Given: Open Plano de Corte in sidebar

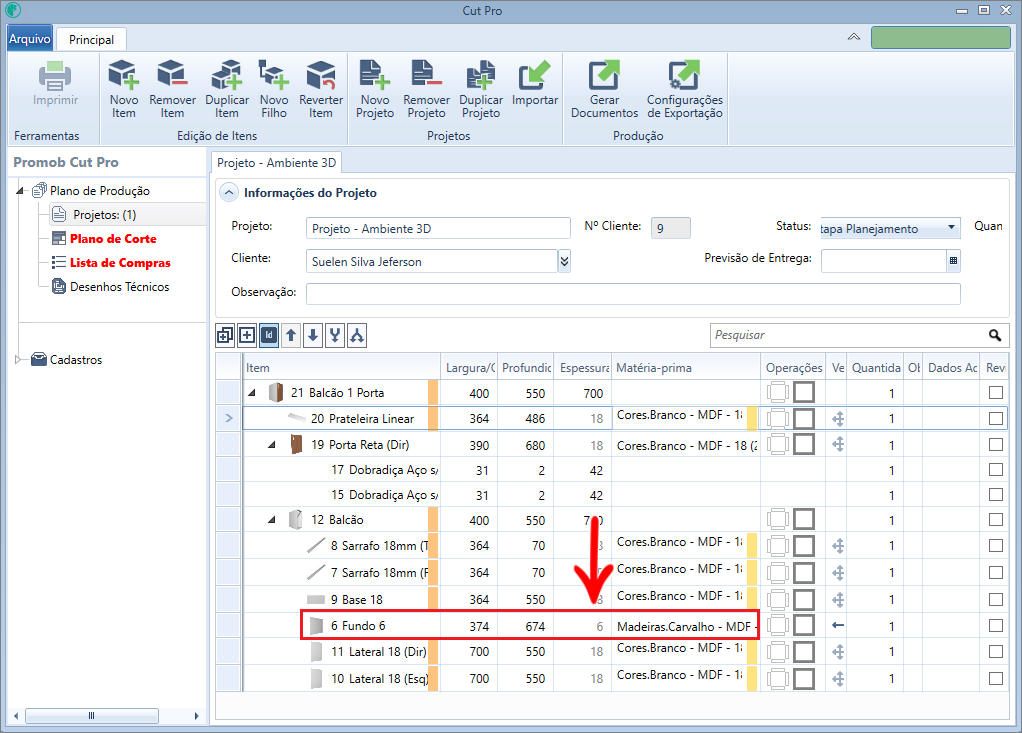Looking at the screenshot, I should click(113, 239).
